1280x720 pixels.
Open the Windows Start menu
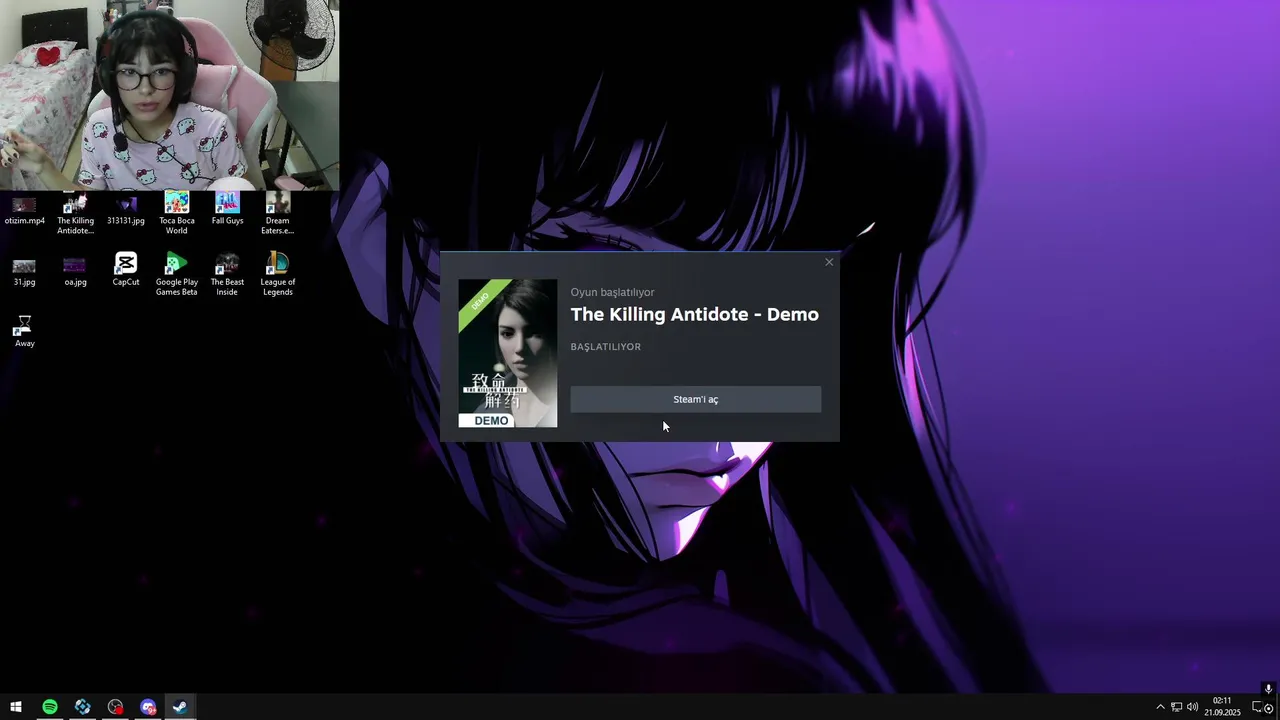click(x=16, y=707)
